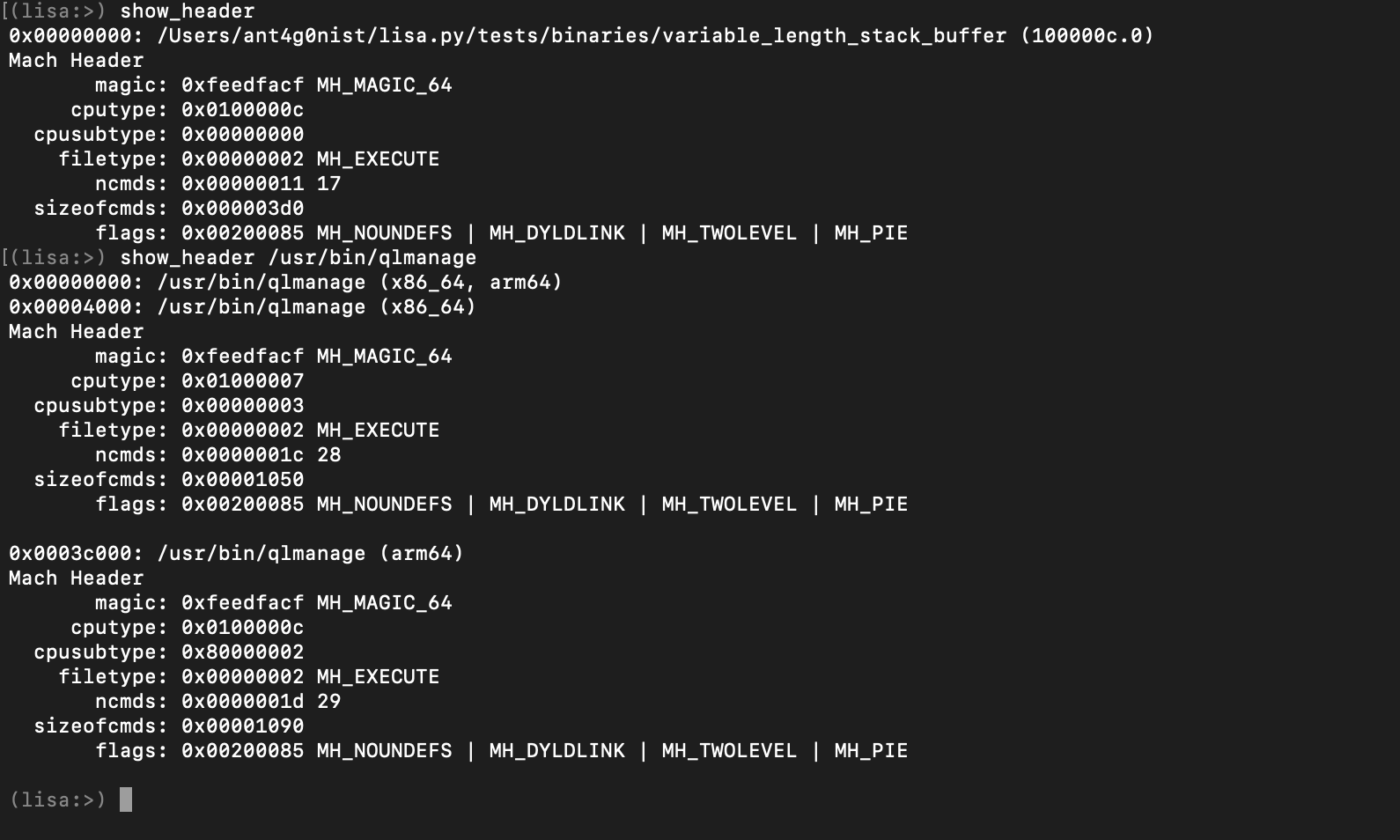This screenshot has width=1400, height=840.
Task: Click the cputype value 0x01000007
Action: coord(242,381)
